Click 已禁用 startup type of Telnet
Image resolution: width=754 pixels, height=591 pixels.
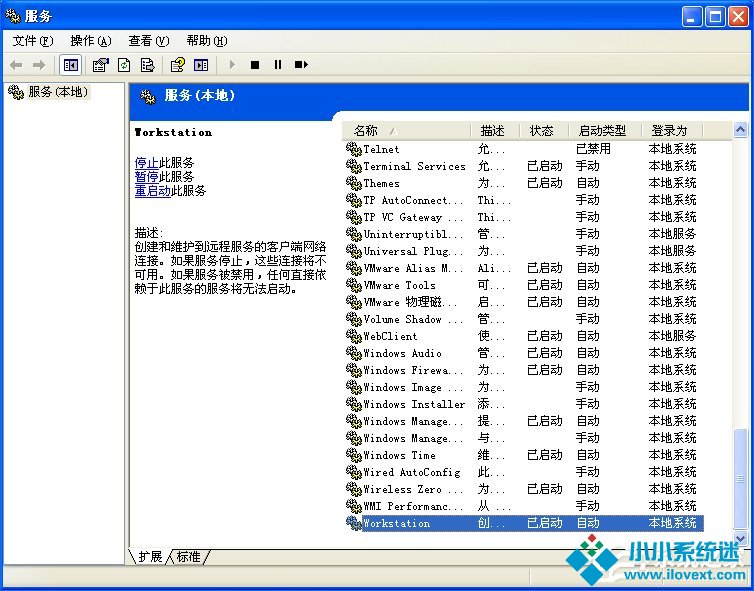(593, 149)
